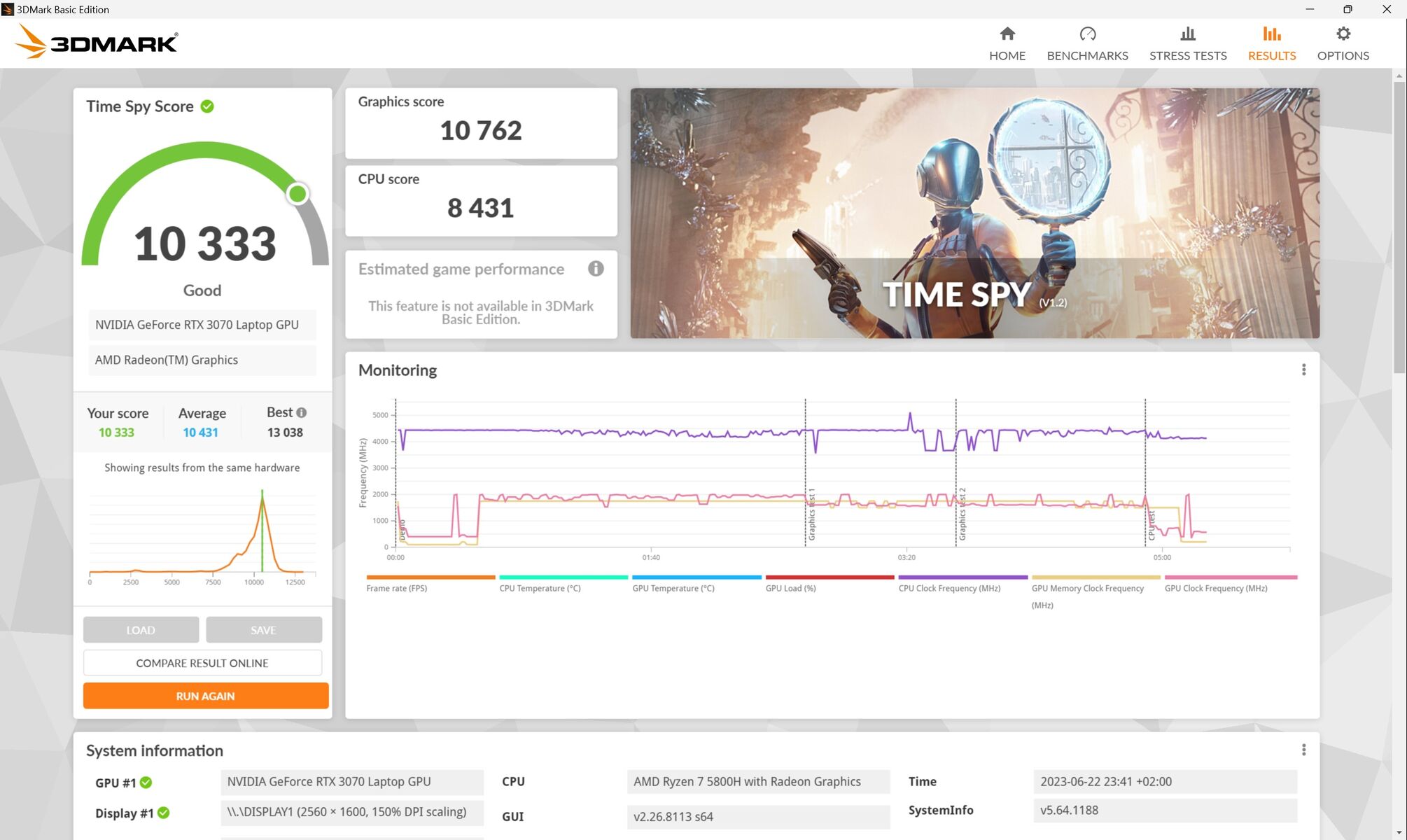The width and height of the screenshot is (1407, 840).
Task: Click the best score 13 038
Action: coord(285,433)
